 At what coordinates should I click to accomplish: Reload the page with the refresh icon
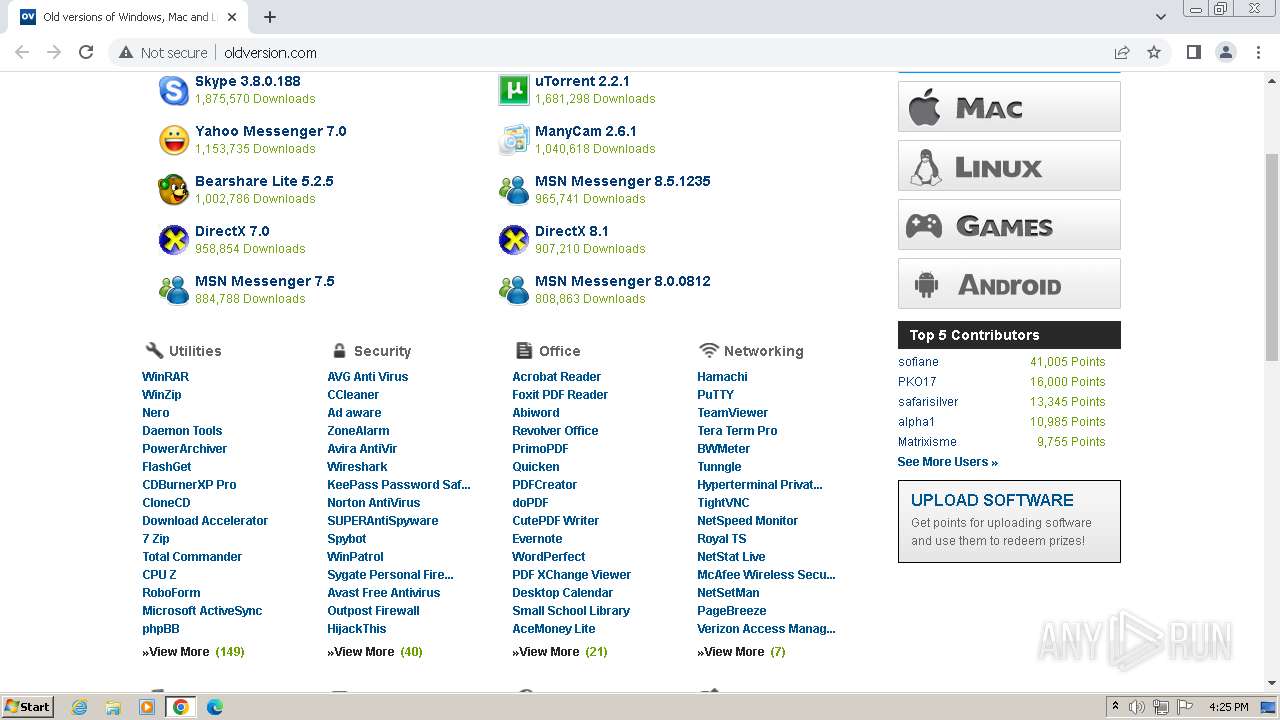point(86,52)
